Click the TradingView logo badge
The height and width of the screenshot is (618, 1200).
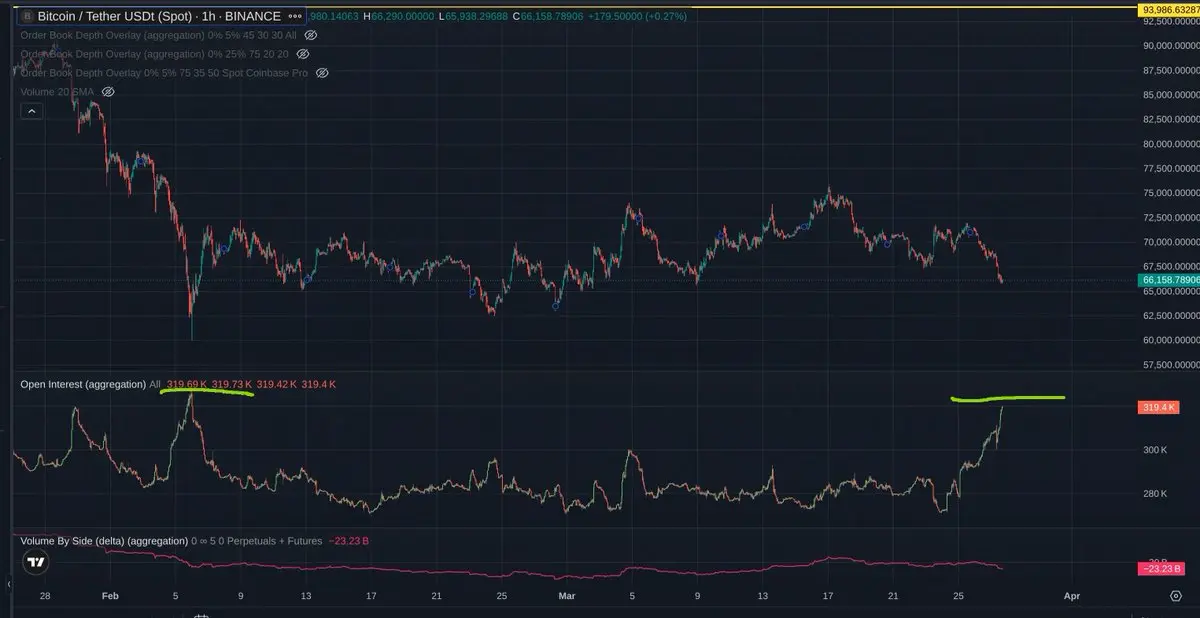[x=36, y=562]
